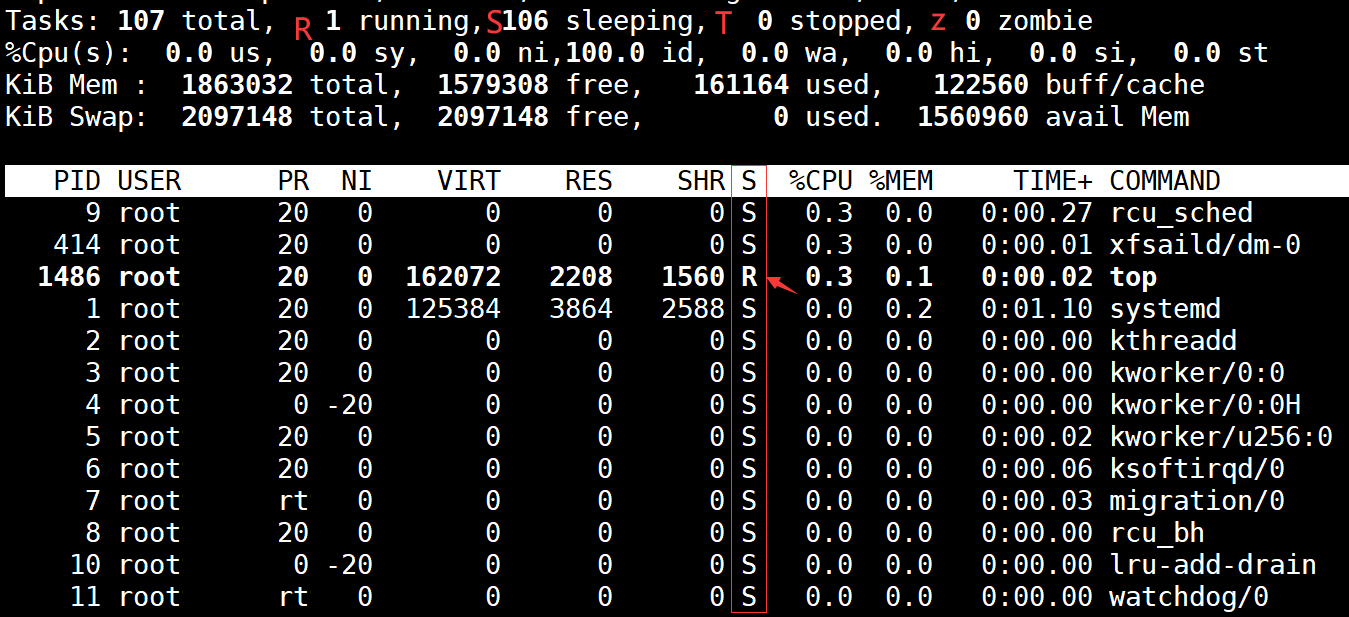Click the 106 sleeping count
Viewport: 1349px width, 617px height.
tap(525, 20)
